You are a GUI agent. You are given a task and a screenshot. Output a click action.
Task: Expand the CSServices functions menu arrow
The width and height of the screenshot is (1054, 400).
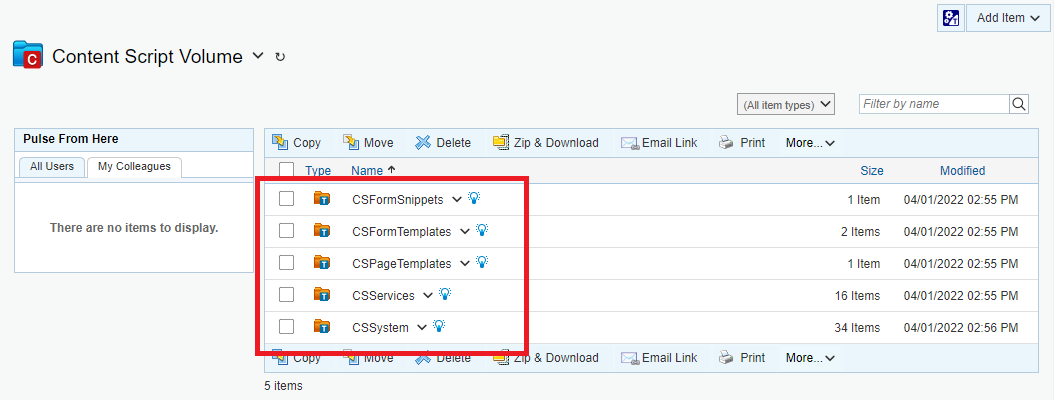pyautogui.click(x=428, y=295)
